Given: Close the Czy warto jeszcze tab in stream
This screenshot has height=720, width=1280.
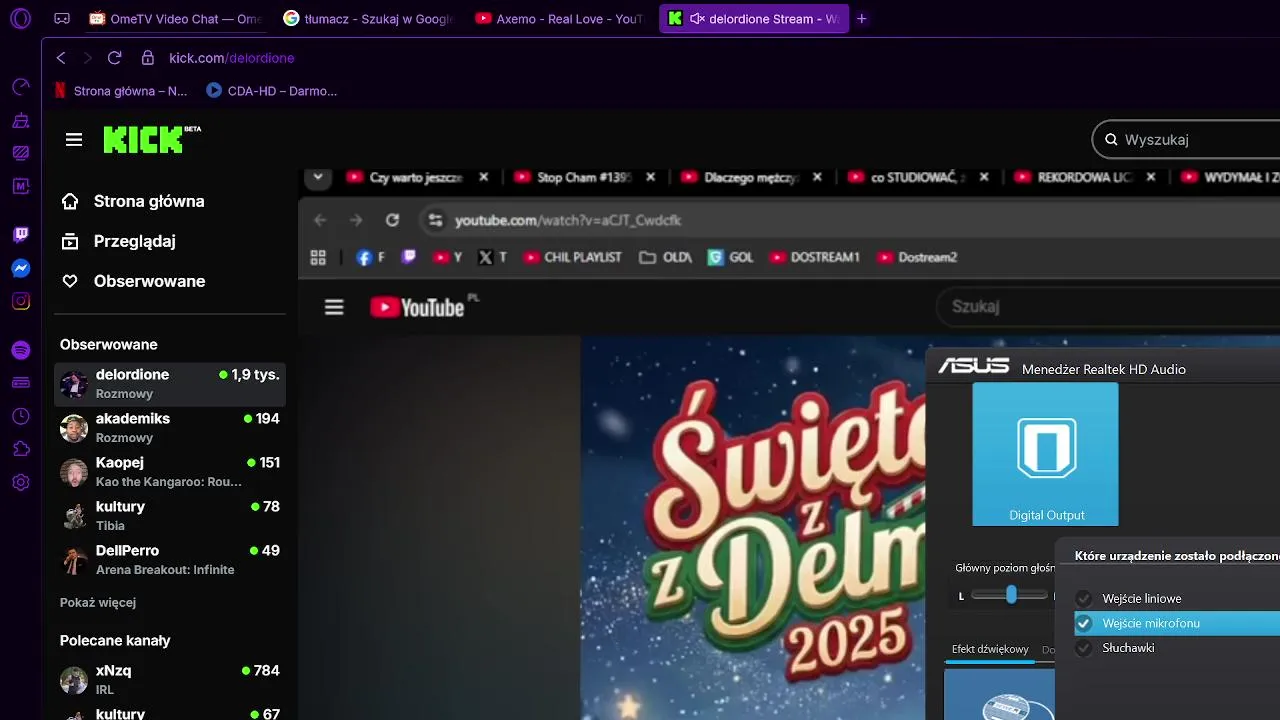Looking at the screenshot, I should pyautogui.click(x=484, y=177).
